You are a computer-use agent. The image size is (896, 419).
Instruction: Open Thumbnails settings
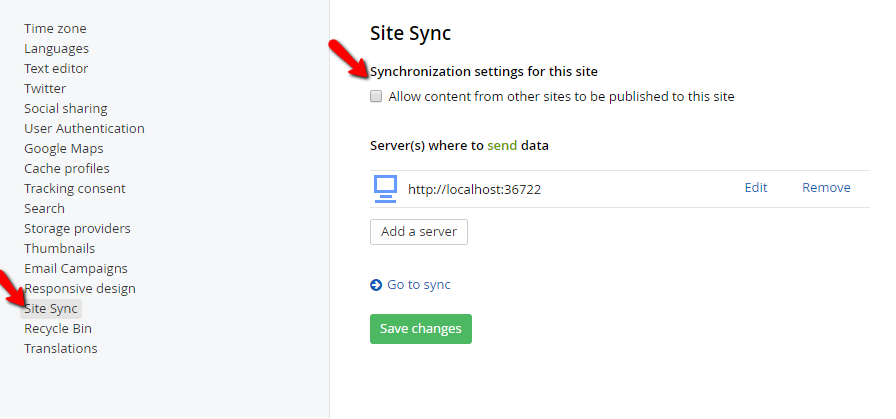pyautogui.click(x=59, y=249)
